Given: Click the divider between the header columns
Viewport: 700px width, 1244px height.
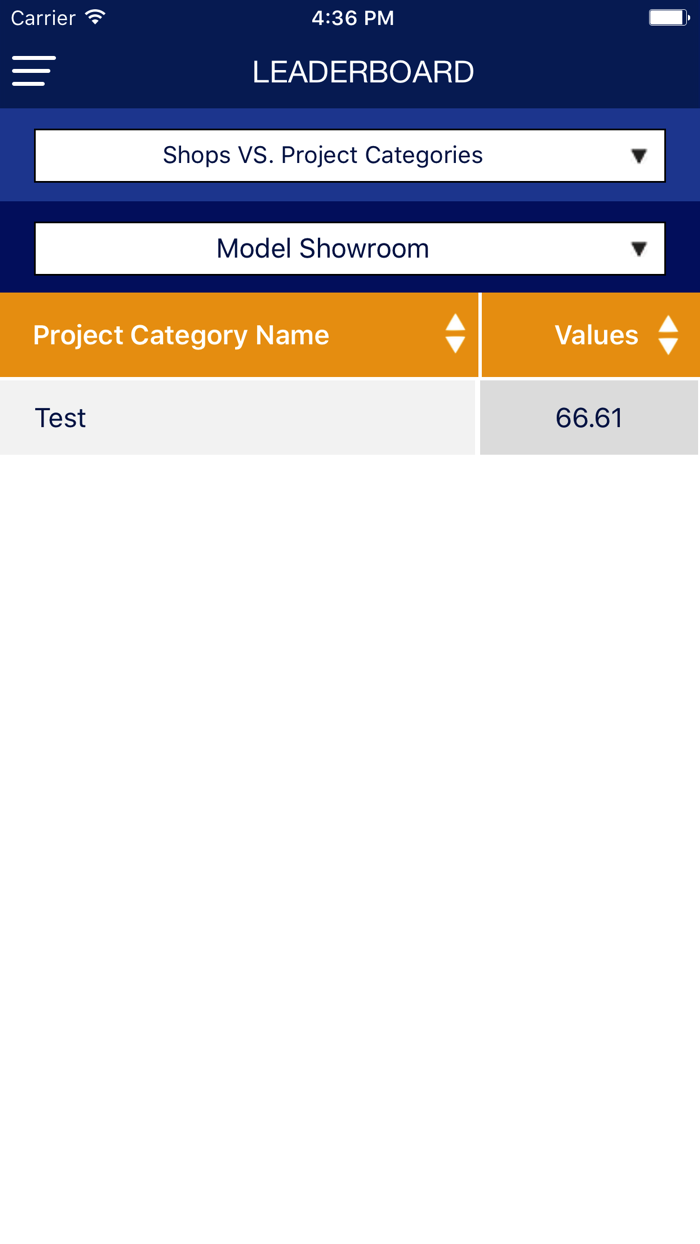Looking at the screenshot, I should (480, 335).
